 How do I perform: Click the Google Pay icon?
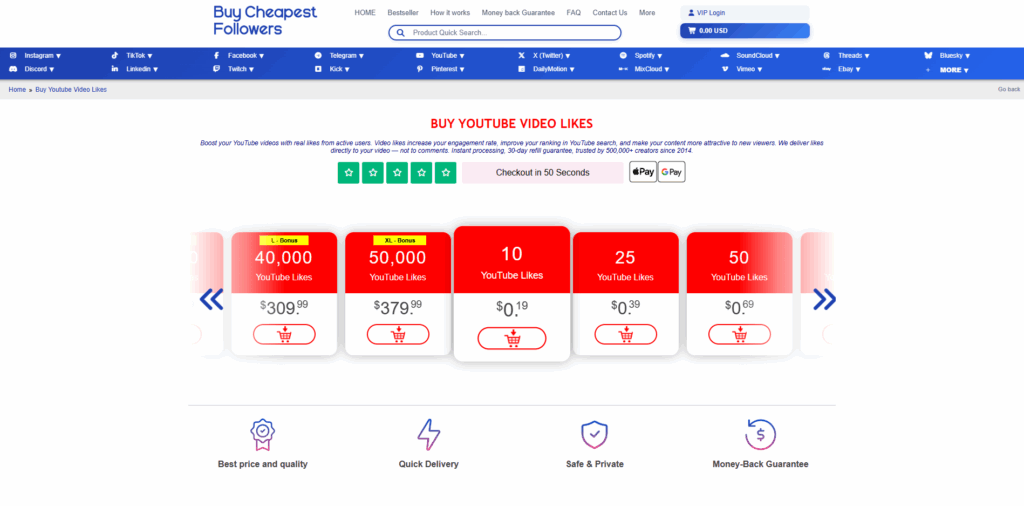[671, 172]
